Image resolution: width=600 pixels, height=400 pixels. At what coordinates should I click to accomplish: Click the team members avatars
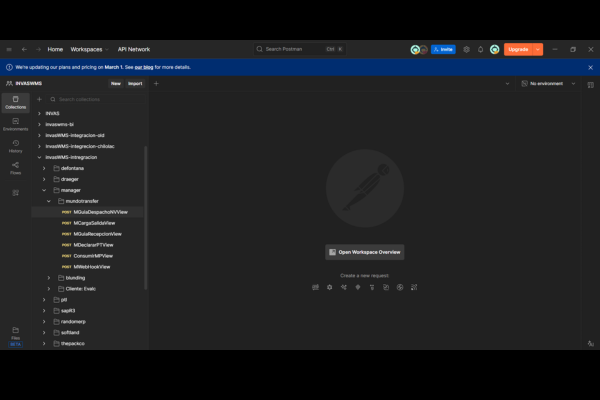click(419, 49)
